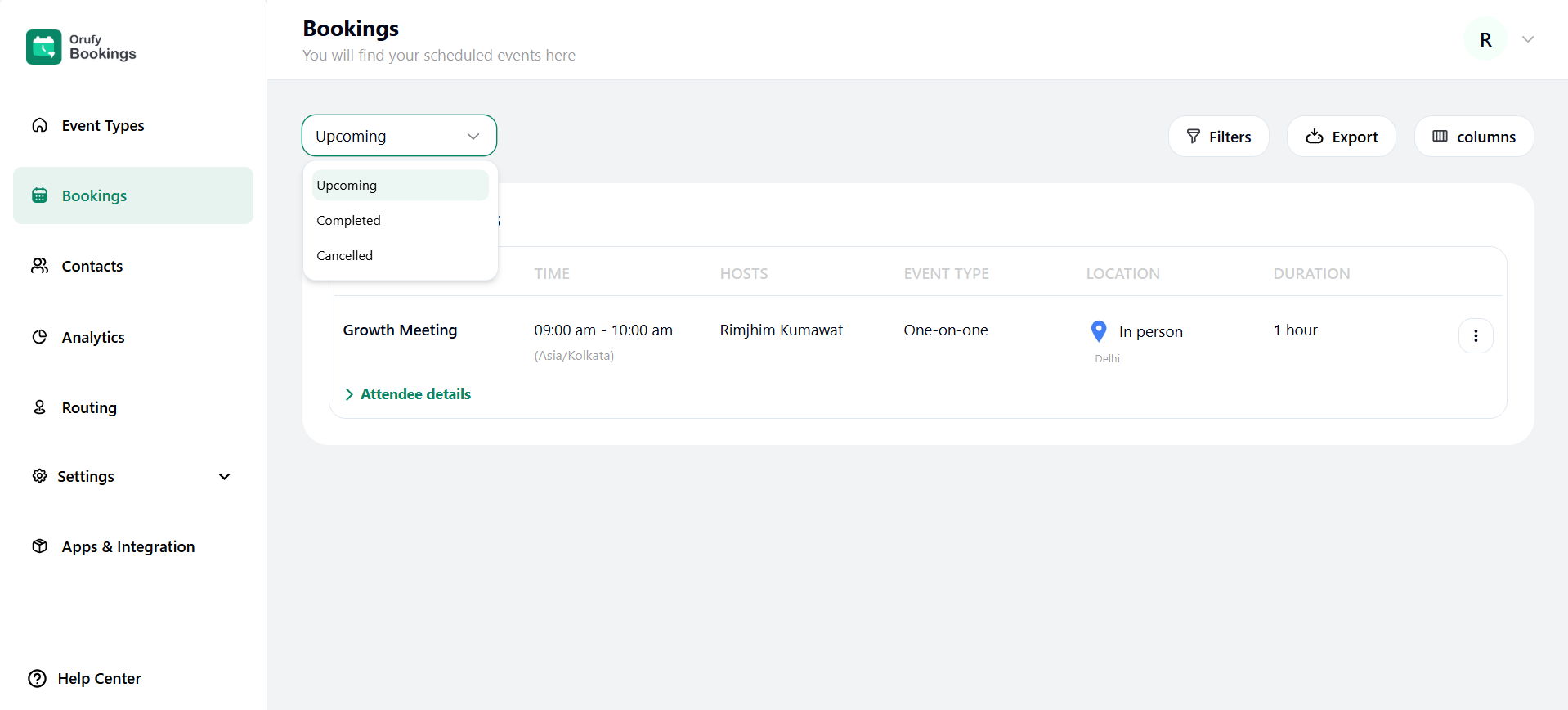Select Upcoming option in dropdown list
This screenshot has height=710, width=1568.
pyautogui.click(x=347, y=186)
